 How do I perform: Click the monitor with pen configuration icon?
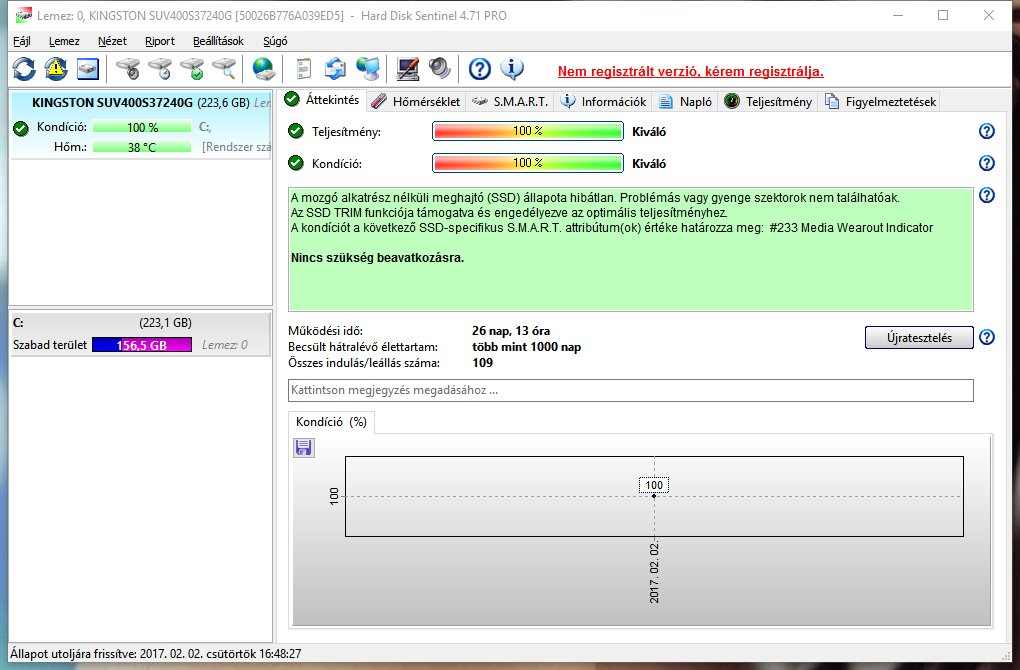pos(408,68)
